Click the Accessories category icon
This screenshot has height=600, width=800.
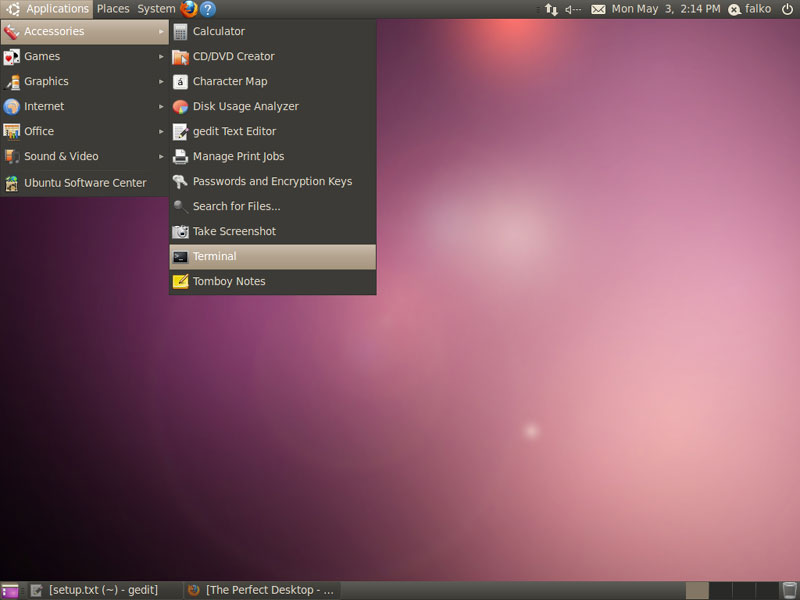click(x=11, y=32)
